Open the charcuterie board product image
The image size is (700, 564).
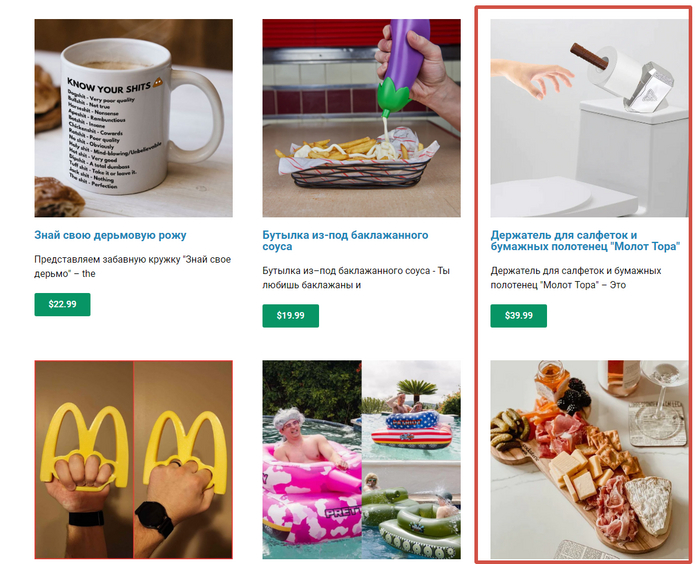click(x=589, y=460)
